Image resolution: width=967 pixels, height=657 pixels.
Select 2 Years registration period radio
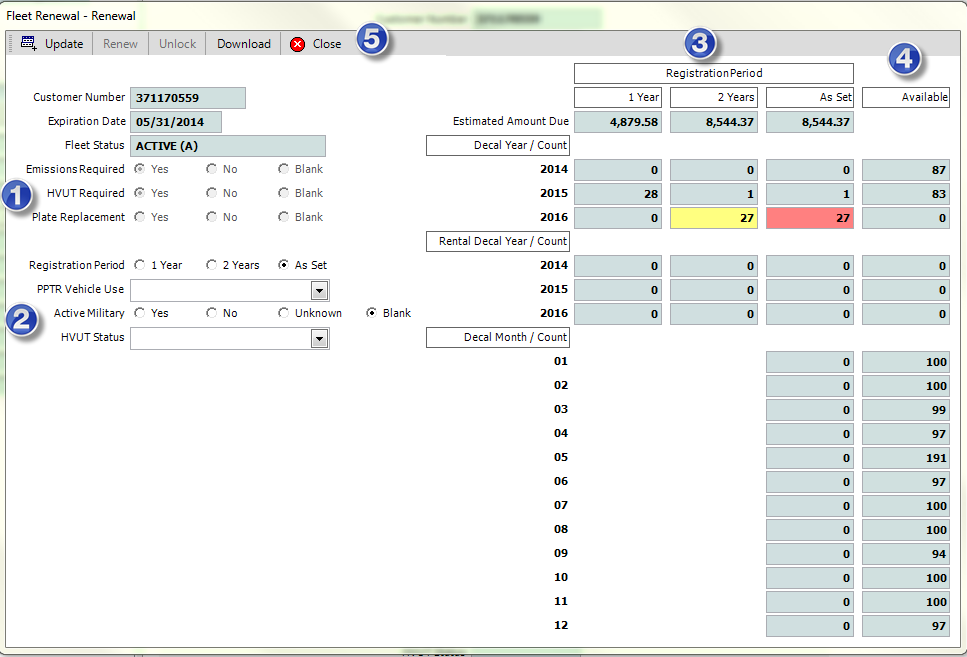tap(211, 265)
